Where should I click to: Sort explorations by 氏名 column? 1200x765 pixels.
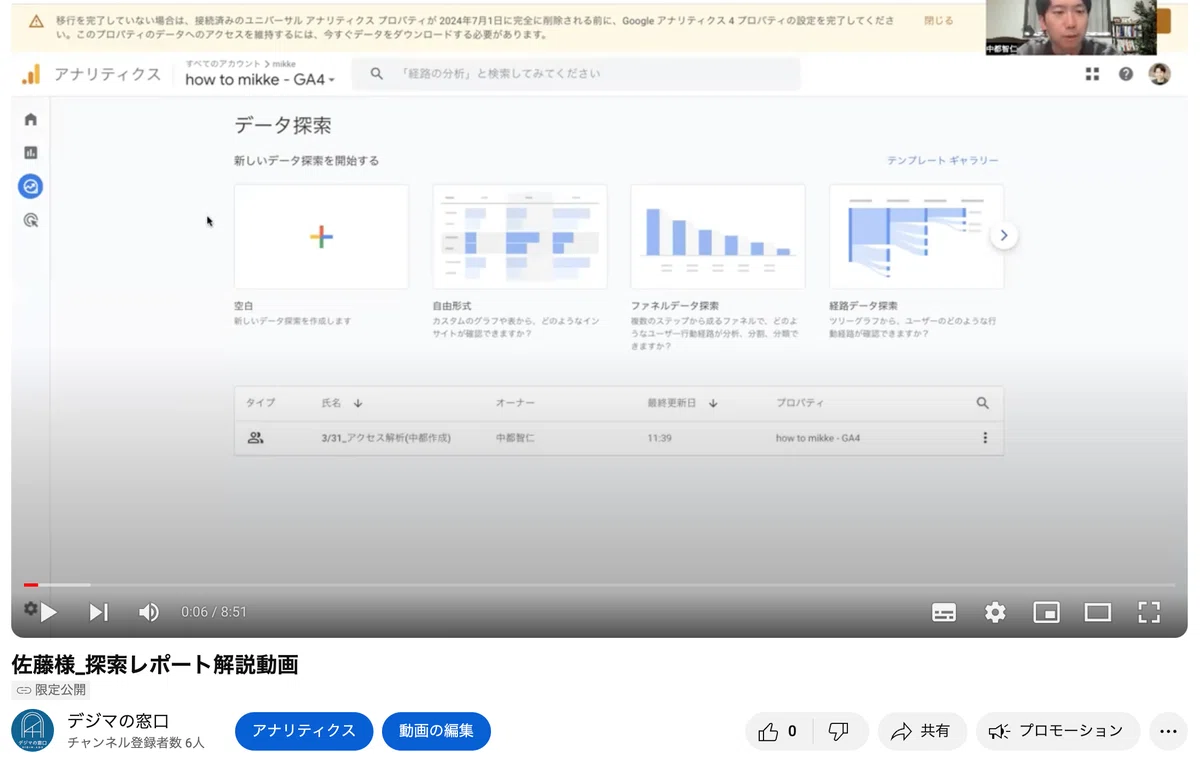click(x=342, y=403)
